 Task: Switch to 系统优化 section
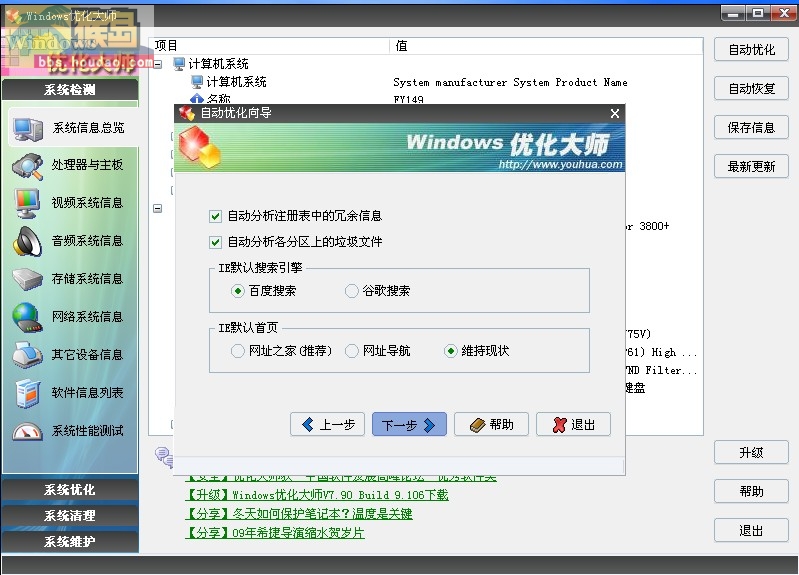click(70, 490)
